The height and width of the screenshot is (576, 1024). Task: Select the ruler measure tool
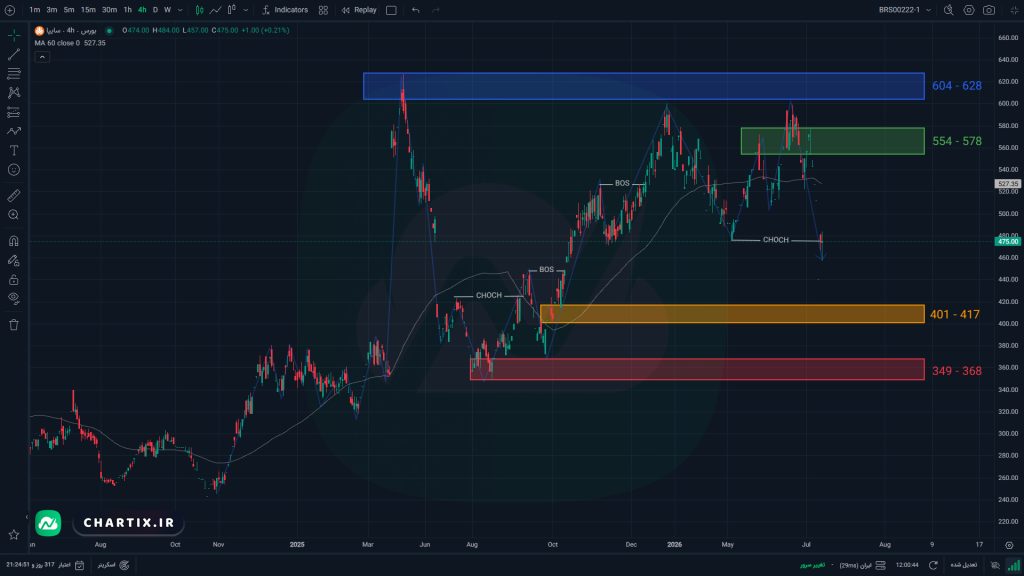coord(14,195)
